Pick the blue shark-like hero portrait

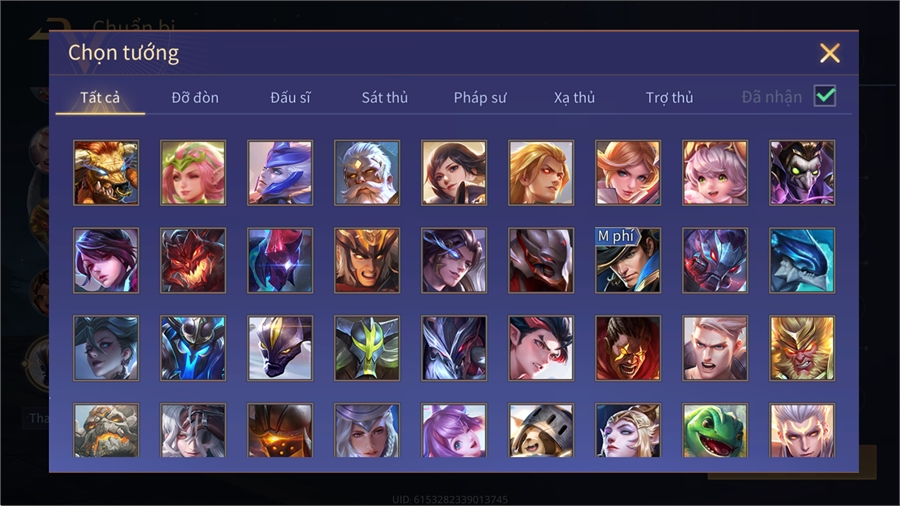click(802, 260)
